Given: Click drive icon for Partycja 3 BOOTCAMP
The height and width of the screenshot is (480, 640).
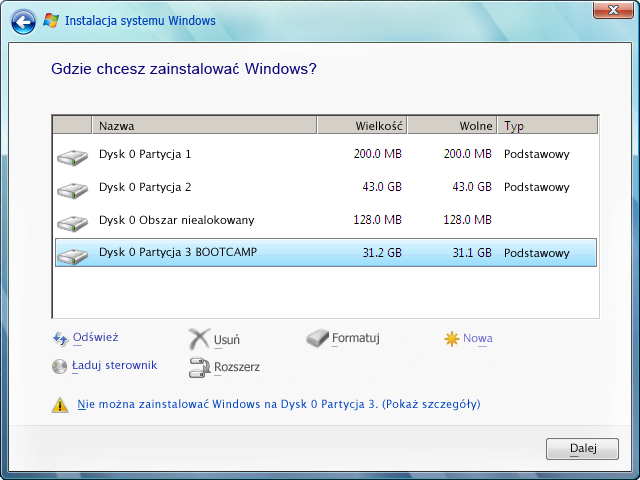Looking at the screenshot, I should pos(72,256).
